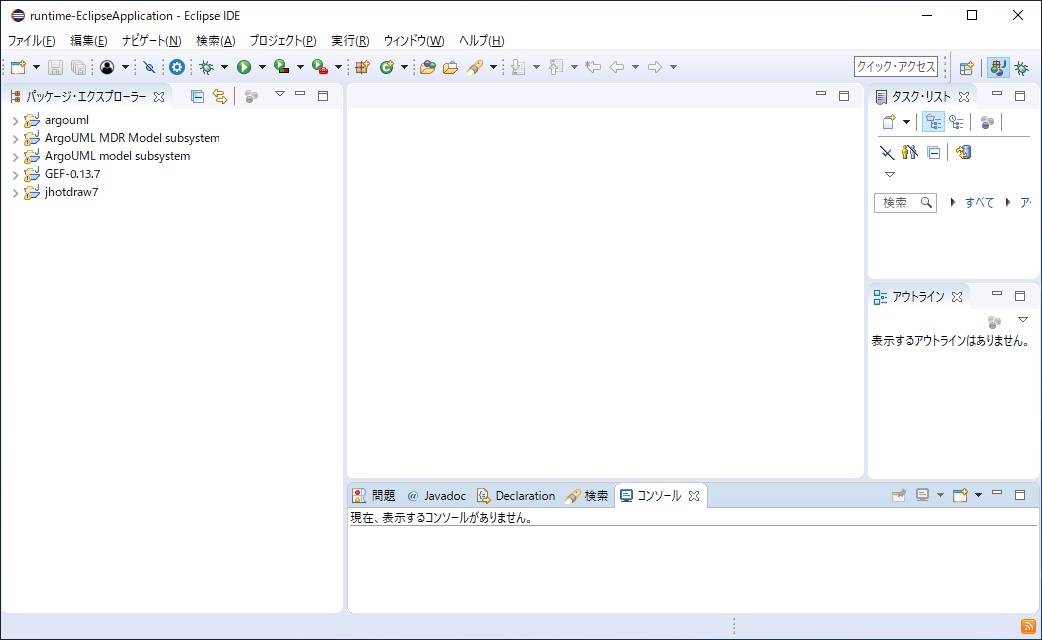Toggle Focus on Workweek in Task List
This screenshot has width=1042, height=640.
click(x=988, y=122)
